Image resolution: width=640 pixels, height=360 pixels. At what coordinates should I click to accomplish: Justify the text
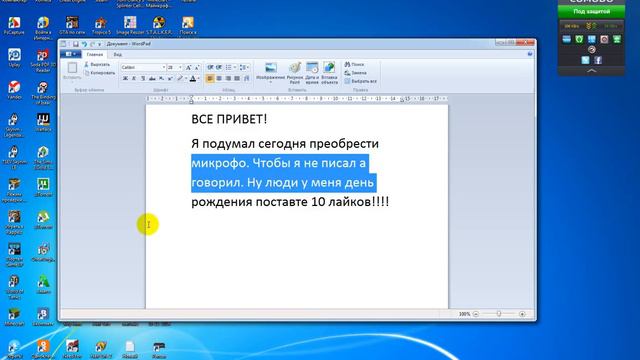pos(237,78)
